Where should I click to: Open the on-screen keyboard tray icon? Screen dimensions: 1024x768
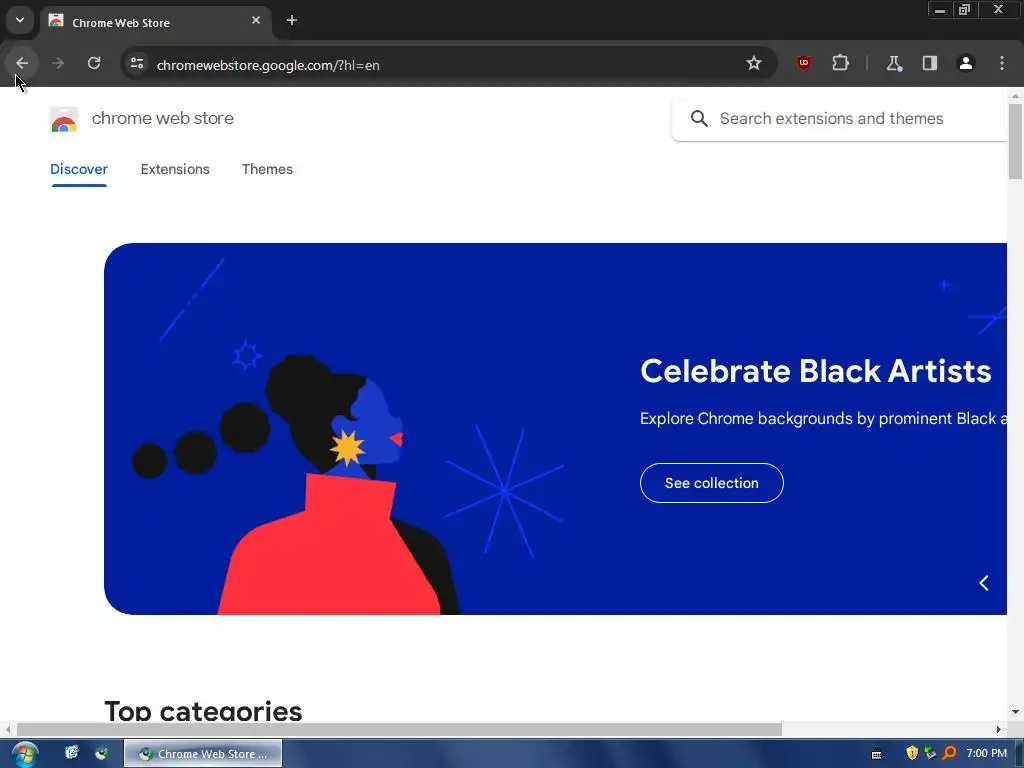tap(876, 754)
